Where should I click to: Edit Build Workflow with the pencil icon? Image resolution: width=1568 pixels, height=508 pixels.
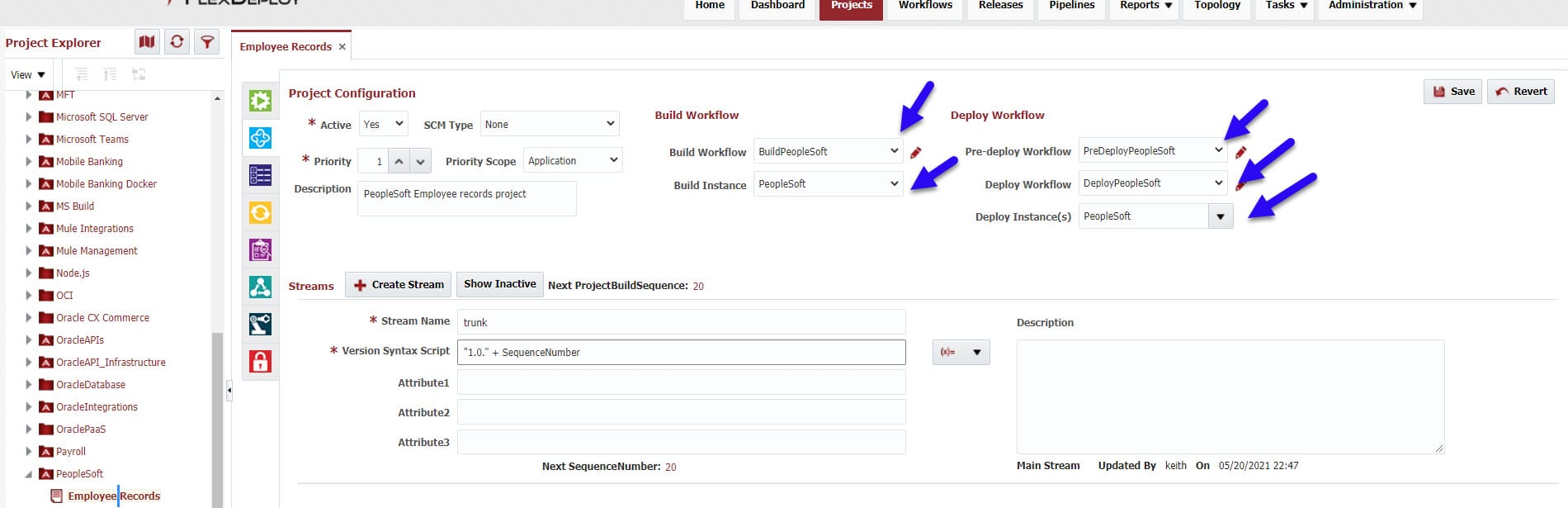(x=915, y=152)
